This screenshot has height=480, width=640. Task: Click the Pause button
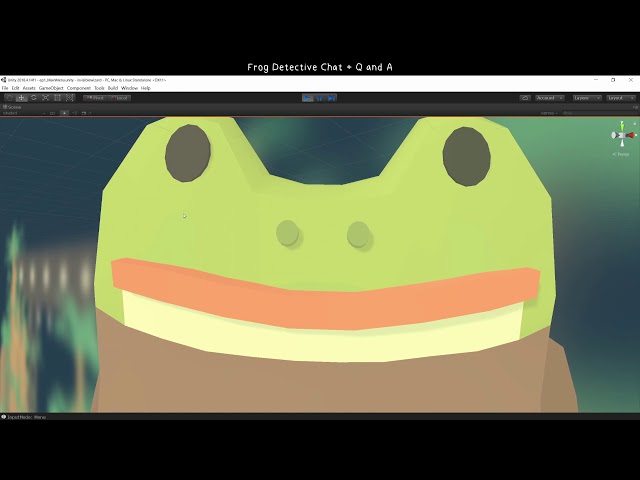point(320,98)
